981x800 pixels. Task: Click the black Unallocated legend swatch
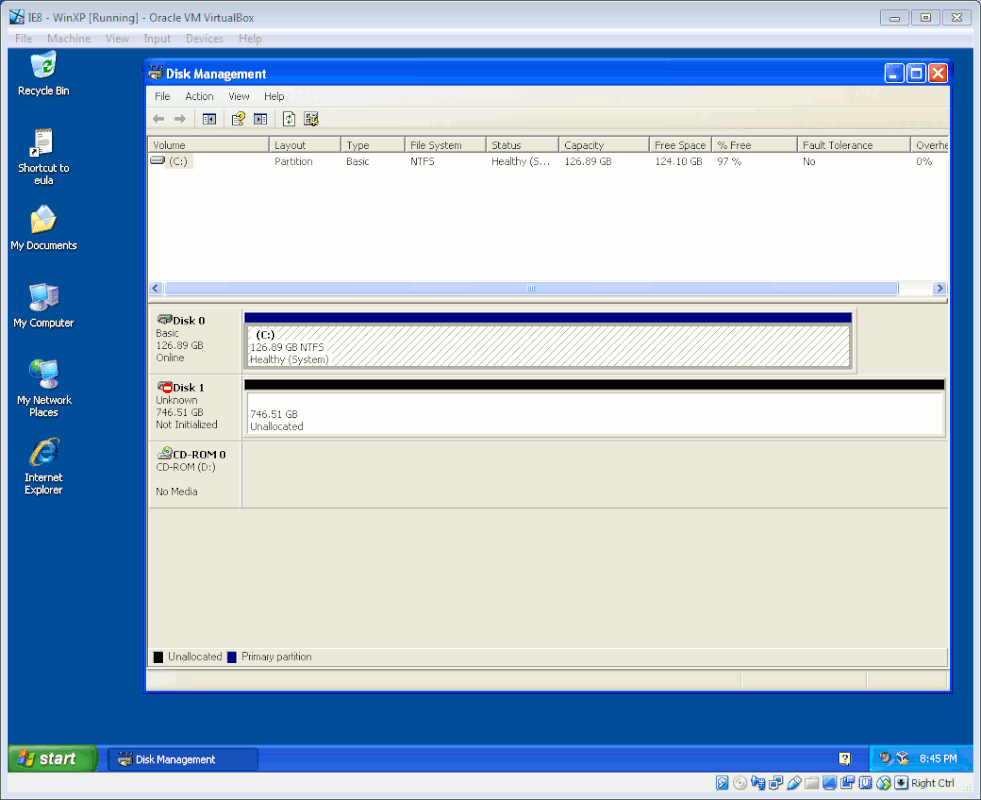pyautogui.click(x=158, y=657)
